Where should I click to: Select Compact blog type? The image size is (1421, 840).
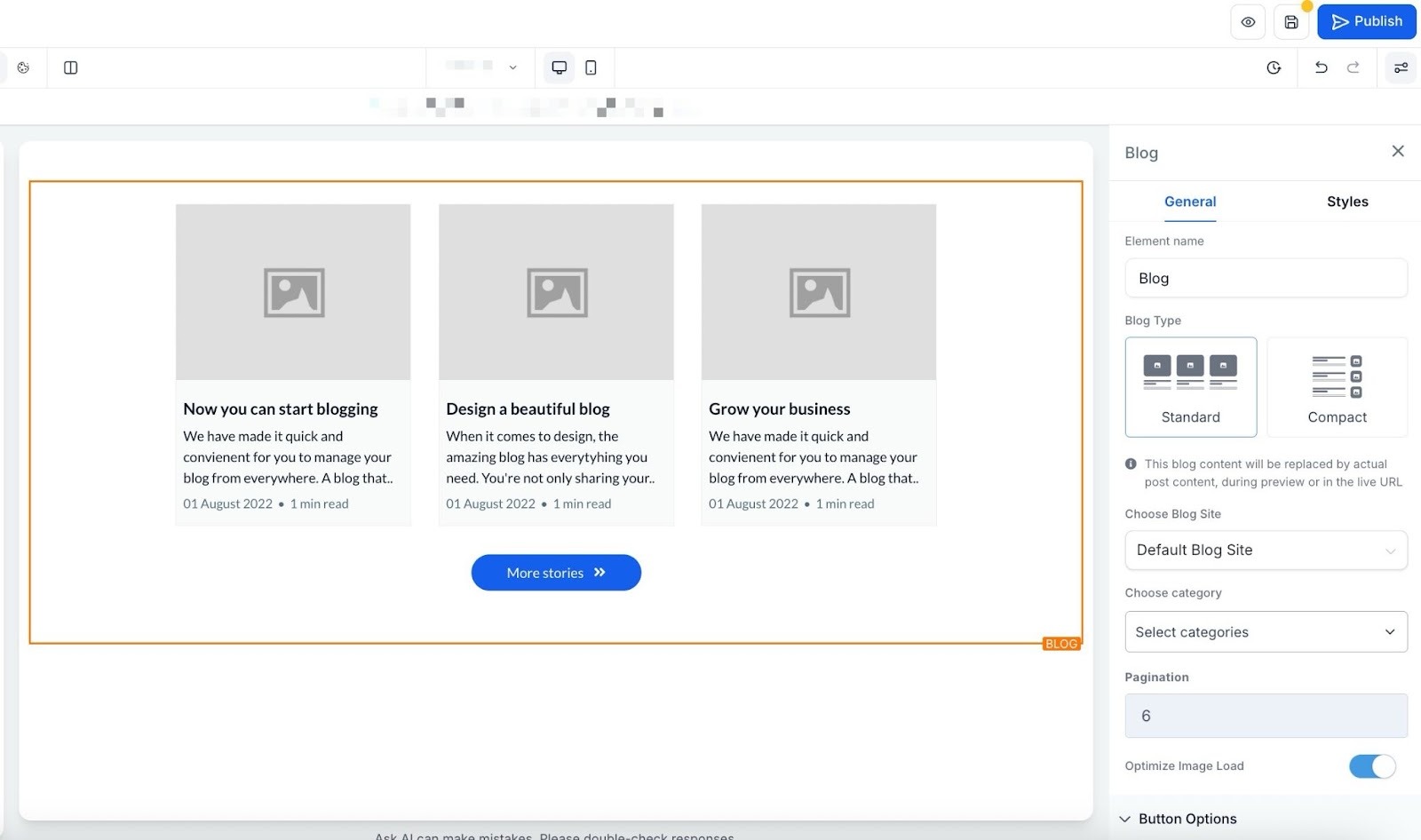[x=1337, y=387]
